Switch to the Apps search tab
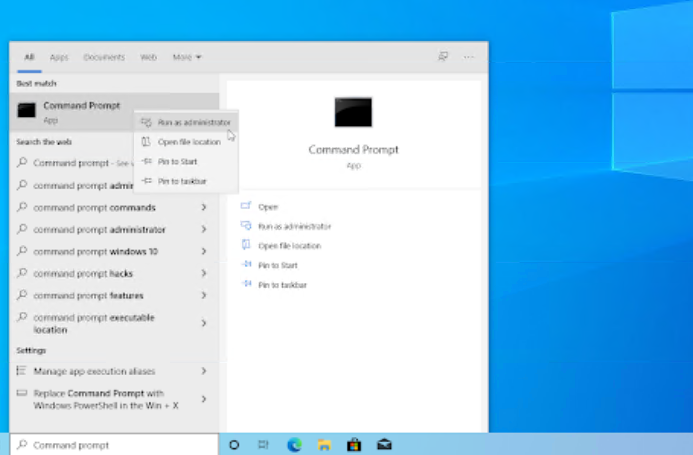This screenshot has height=455, width=693. click(59, 57)
